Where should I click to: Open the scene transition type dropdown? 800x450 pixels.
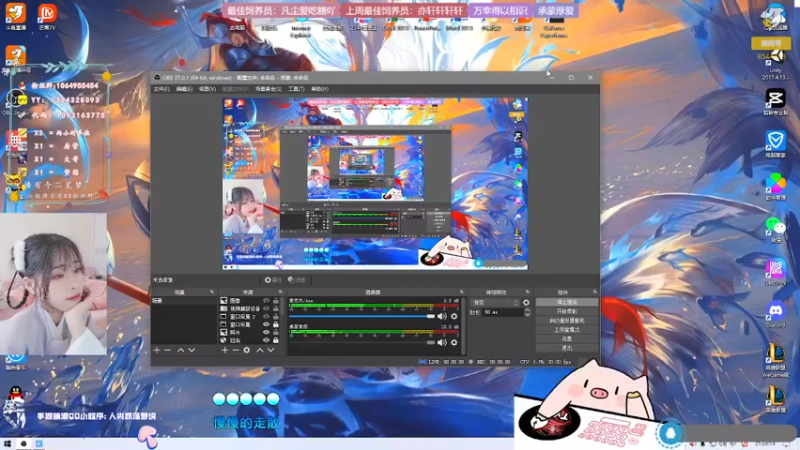495,303
